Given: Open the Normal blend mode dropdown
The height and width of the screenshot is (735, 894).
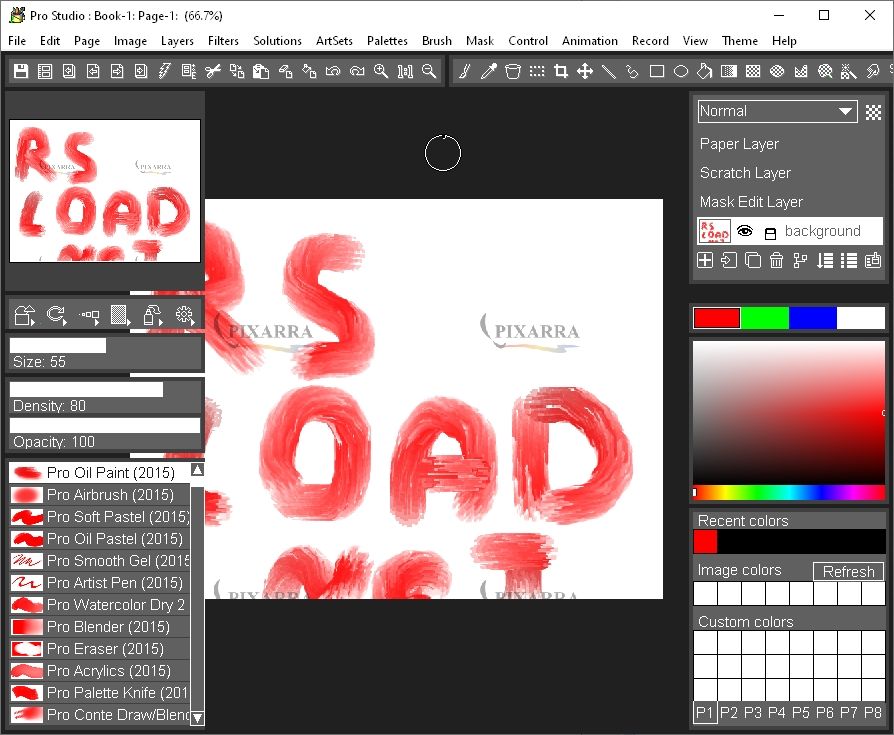Looking at the screenshot, I should pyautogui.click(x=777, y=111).
